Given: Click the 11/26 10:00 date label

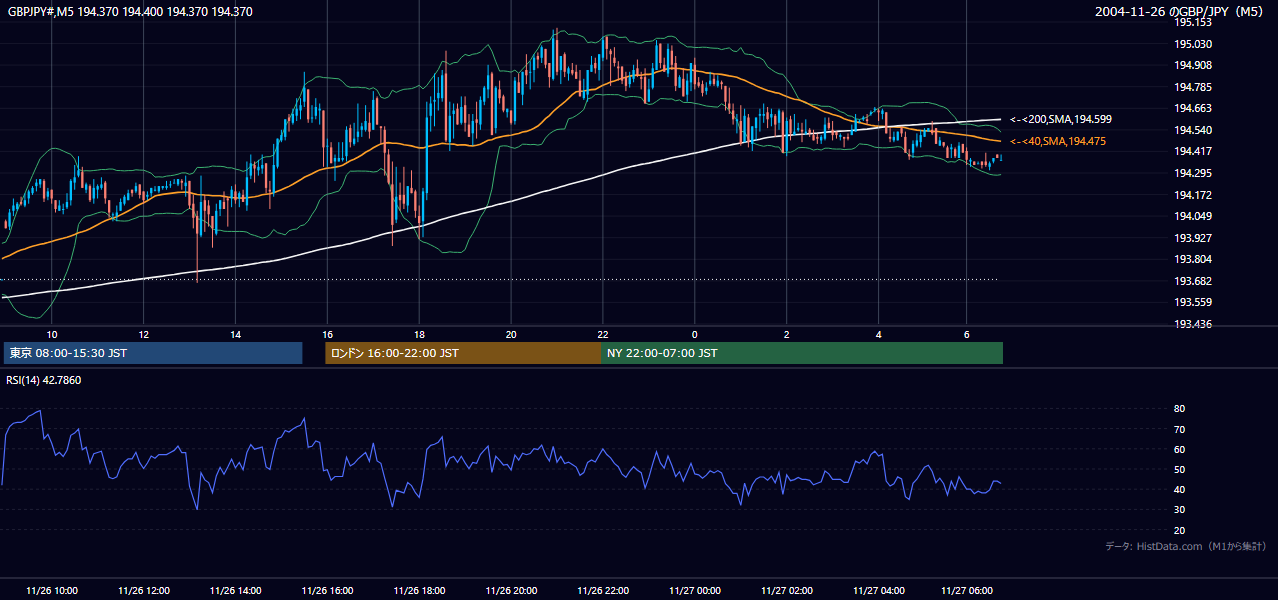Looking at the screenshot, I should coord(52,591).
